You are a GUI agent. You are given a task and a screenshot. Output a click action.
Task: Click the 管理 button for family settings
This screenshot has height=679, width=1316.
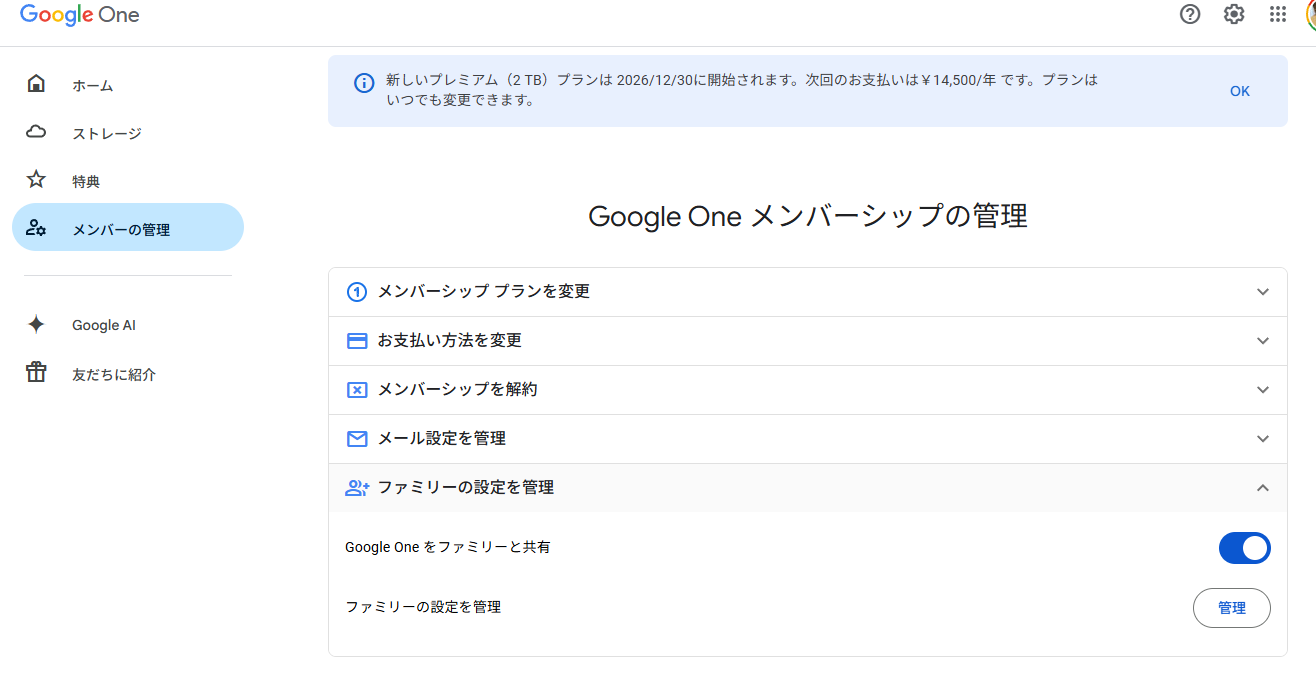click(1231, 608)
